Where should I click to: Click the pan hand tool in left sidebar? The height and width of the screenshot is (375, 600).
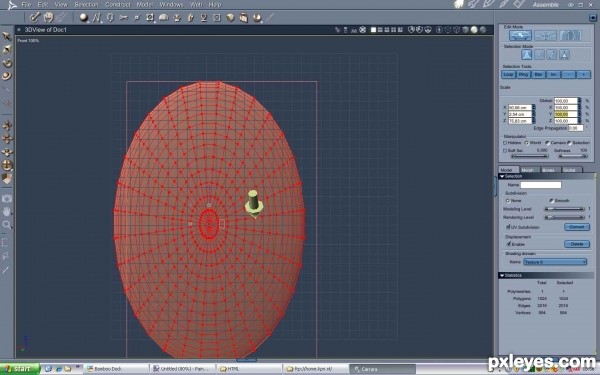tap(7, 211)
